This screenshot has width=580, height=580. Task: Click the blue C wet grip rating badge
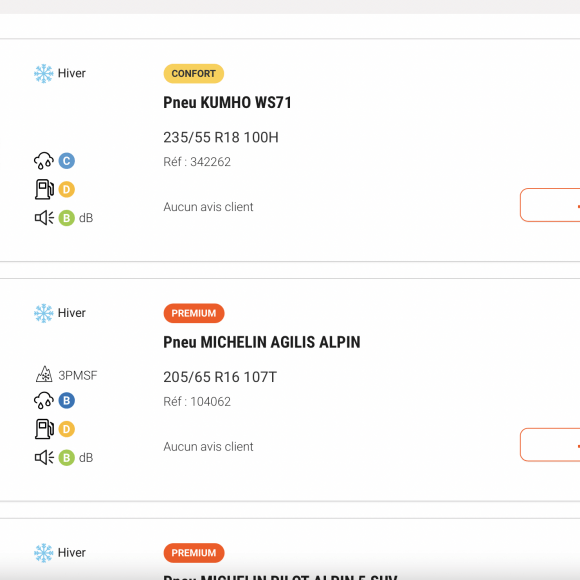67,161
